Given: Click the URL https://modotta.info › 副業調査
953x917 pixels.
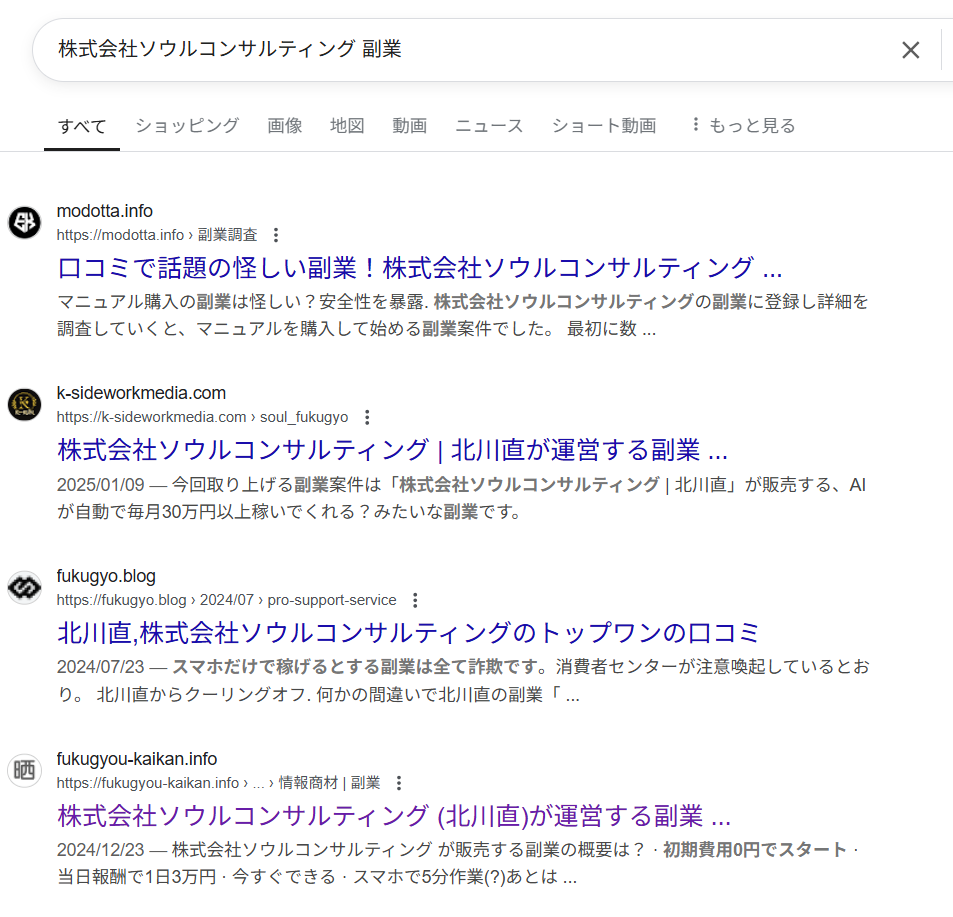Looking at the screenshot, I should click(x=157, y=235).
